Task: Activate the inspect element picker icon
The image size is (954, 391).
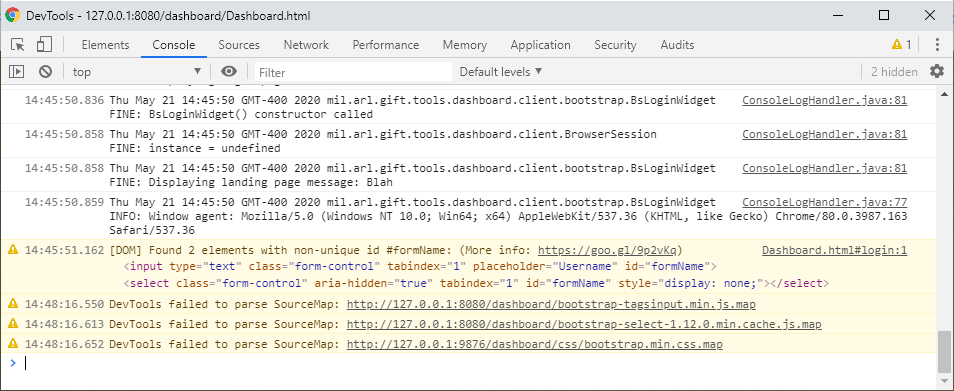Action: click(18, 44)
